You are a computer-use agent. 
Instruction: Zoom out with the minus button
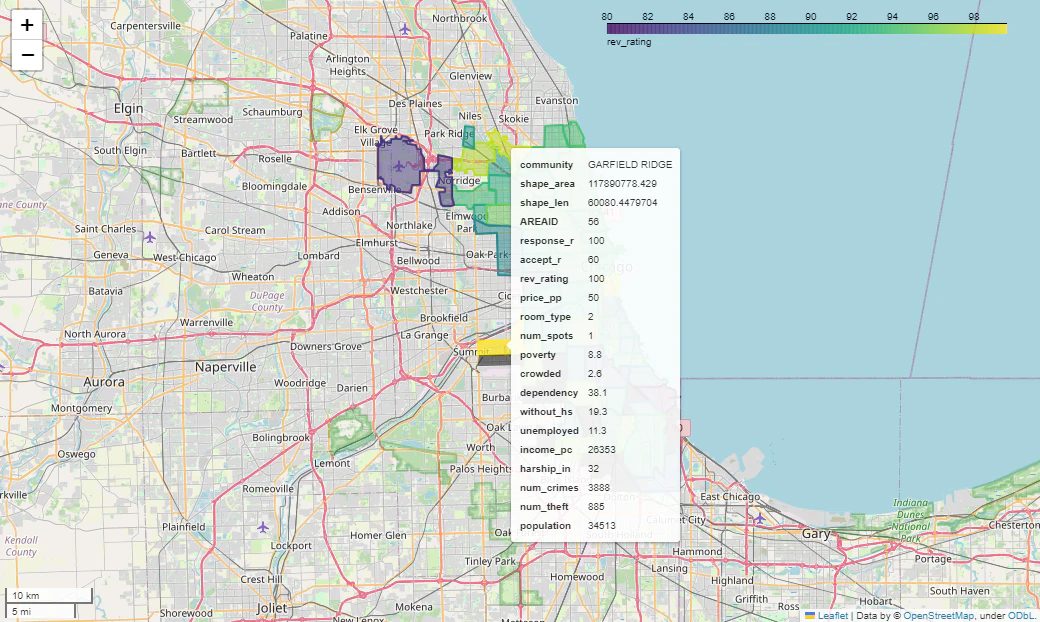pos(27,55)
